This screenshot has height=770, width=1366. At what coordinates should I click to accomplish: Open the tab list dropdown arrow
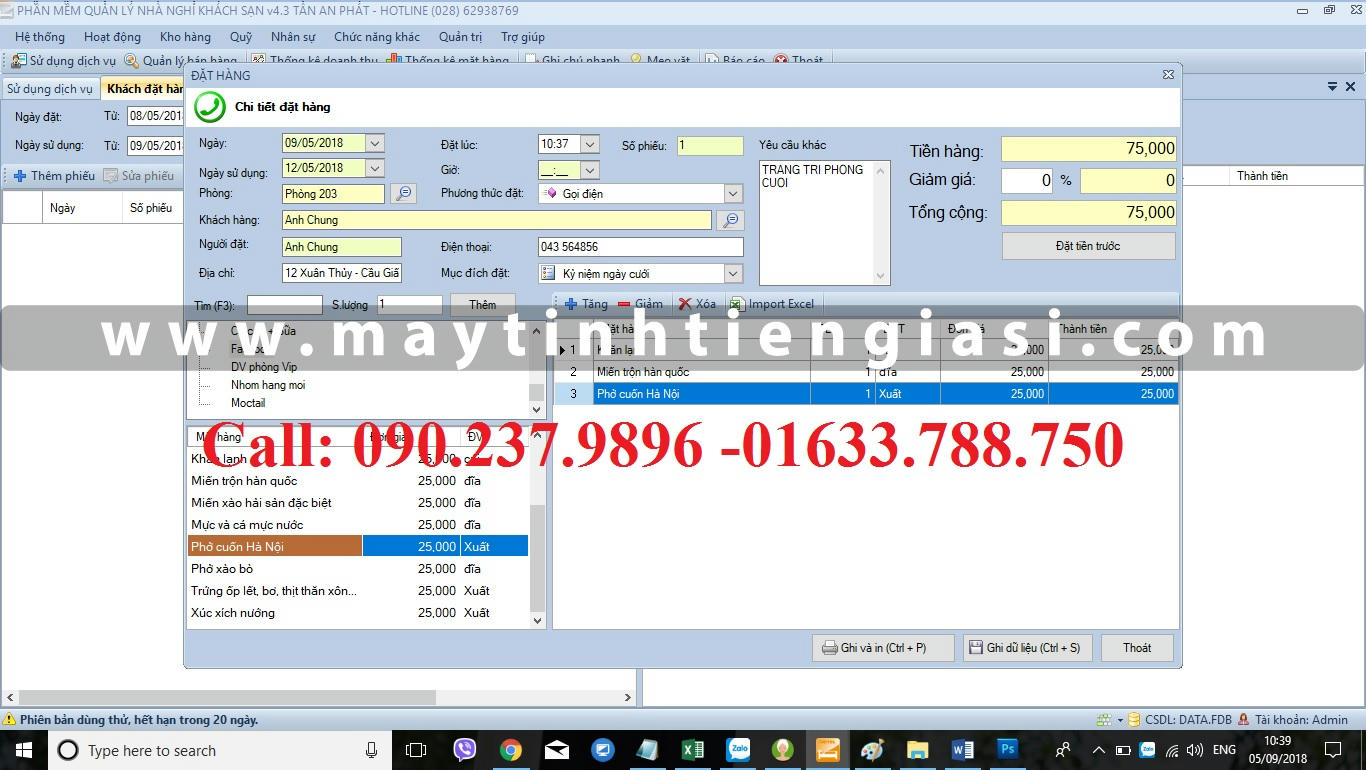tap(1332, 88)
